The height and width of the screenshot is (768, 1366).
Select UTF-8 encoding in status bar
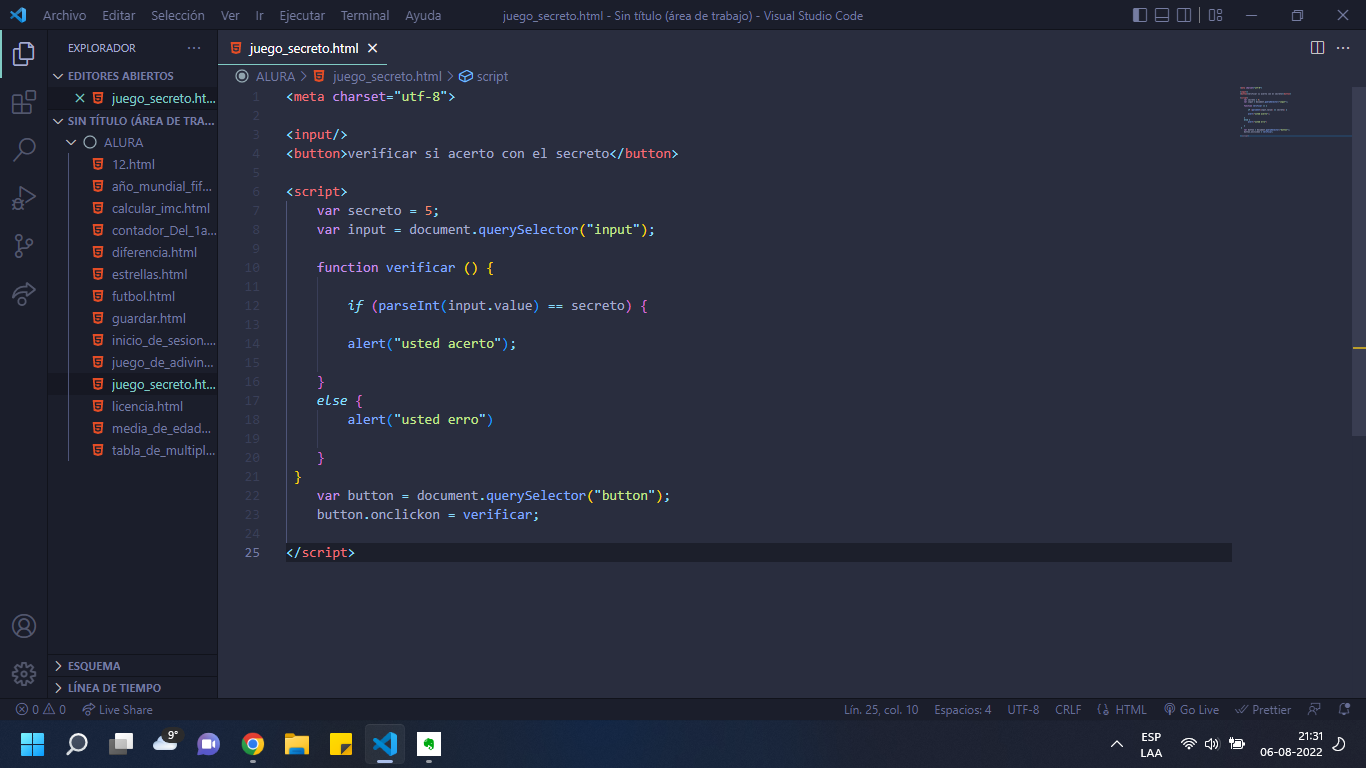(1023, 710)
